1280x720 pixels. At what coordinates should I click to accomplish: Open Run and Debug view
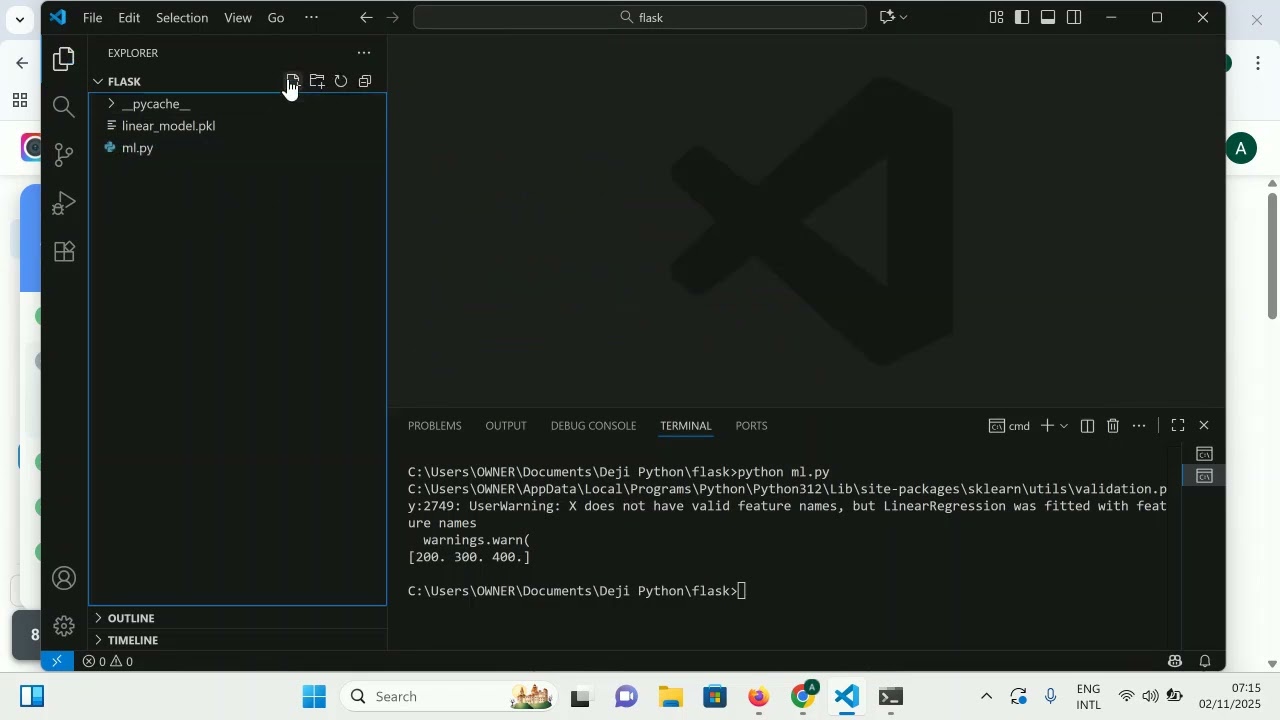tap(64, 203)
